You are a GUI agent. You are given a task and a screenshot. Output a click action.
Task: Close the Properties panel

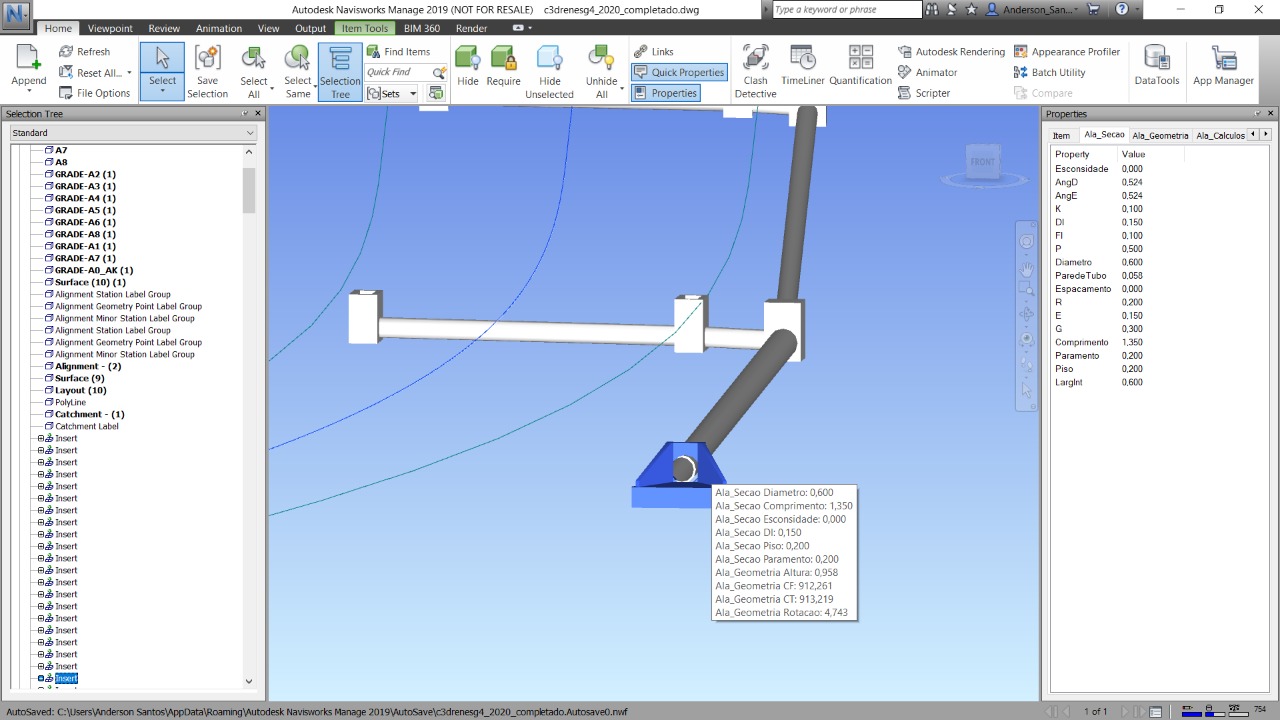pos(1271,114)
